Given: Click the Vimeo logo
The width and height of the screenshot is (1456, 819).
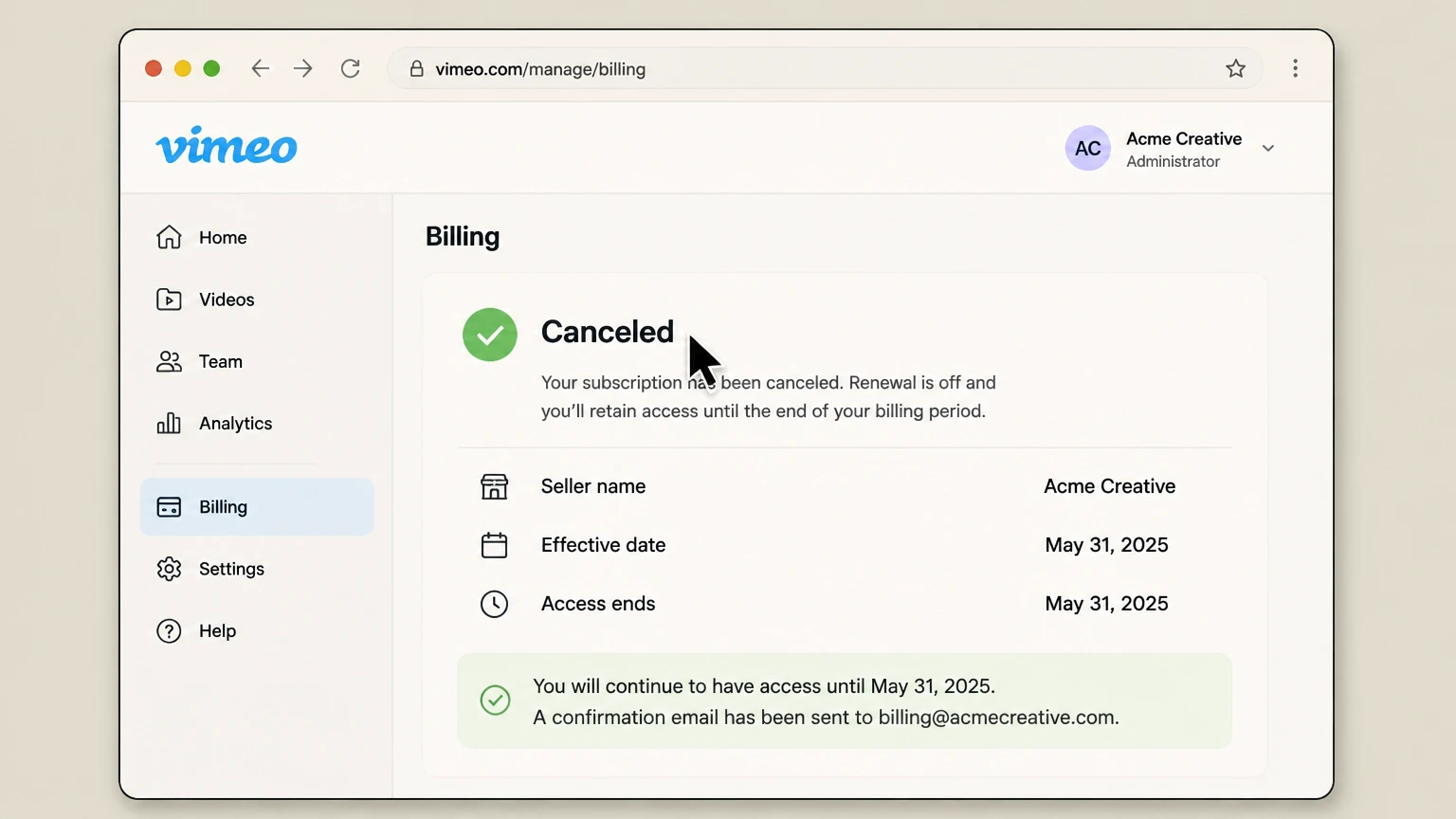Looking at the screenshot, I should tap(227, 146).
